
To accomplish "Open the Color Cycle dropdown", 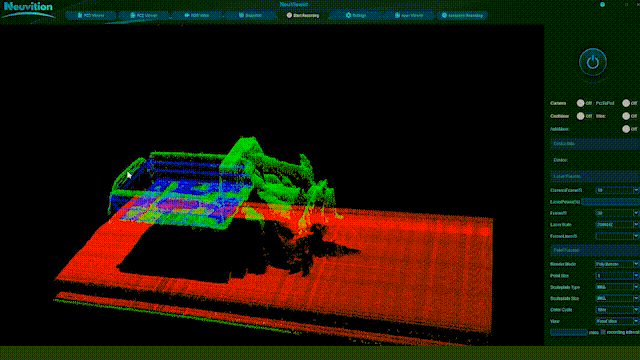I will pyautogui.click(x=616, y=310).
